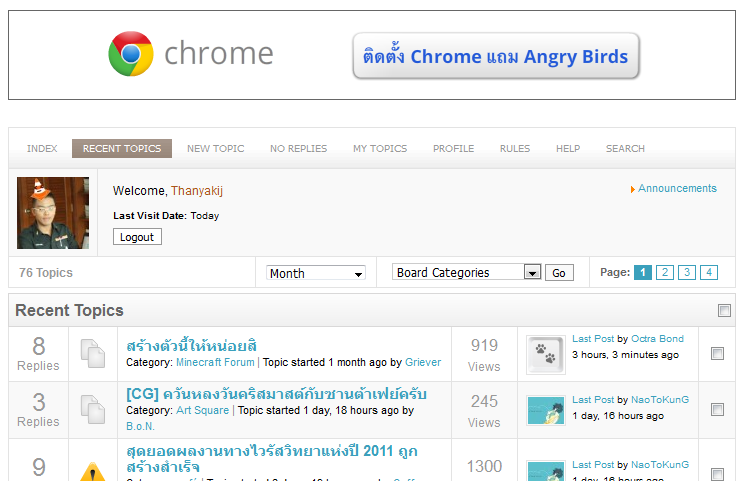This screenshot has width=751, height=481.
Task: Open the Octra Bond user link
Action: tap(657, 339)
